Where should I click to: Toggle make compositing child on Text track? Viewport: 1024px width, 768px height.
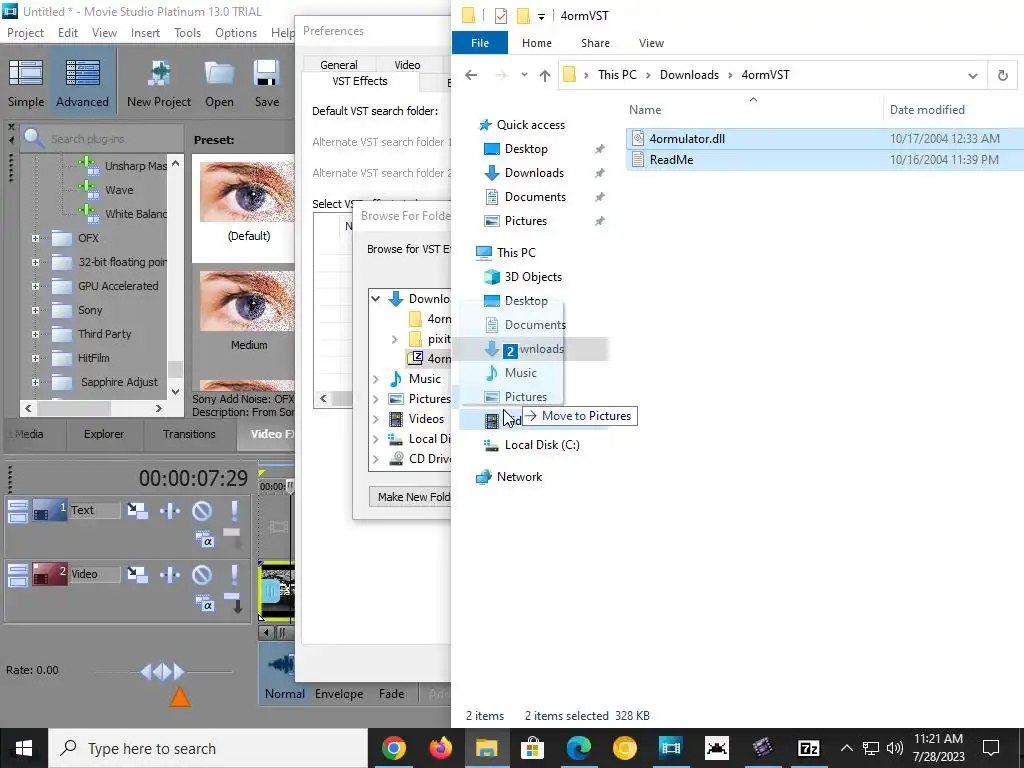(232, 537)
